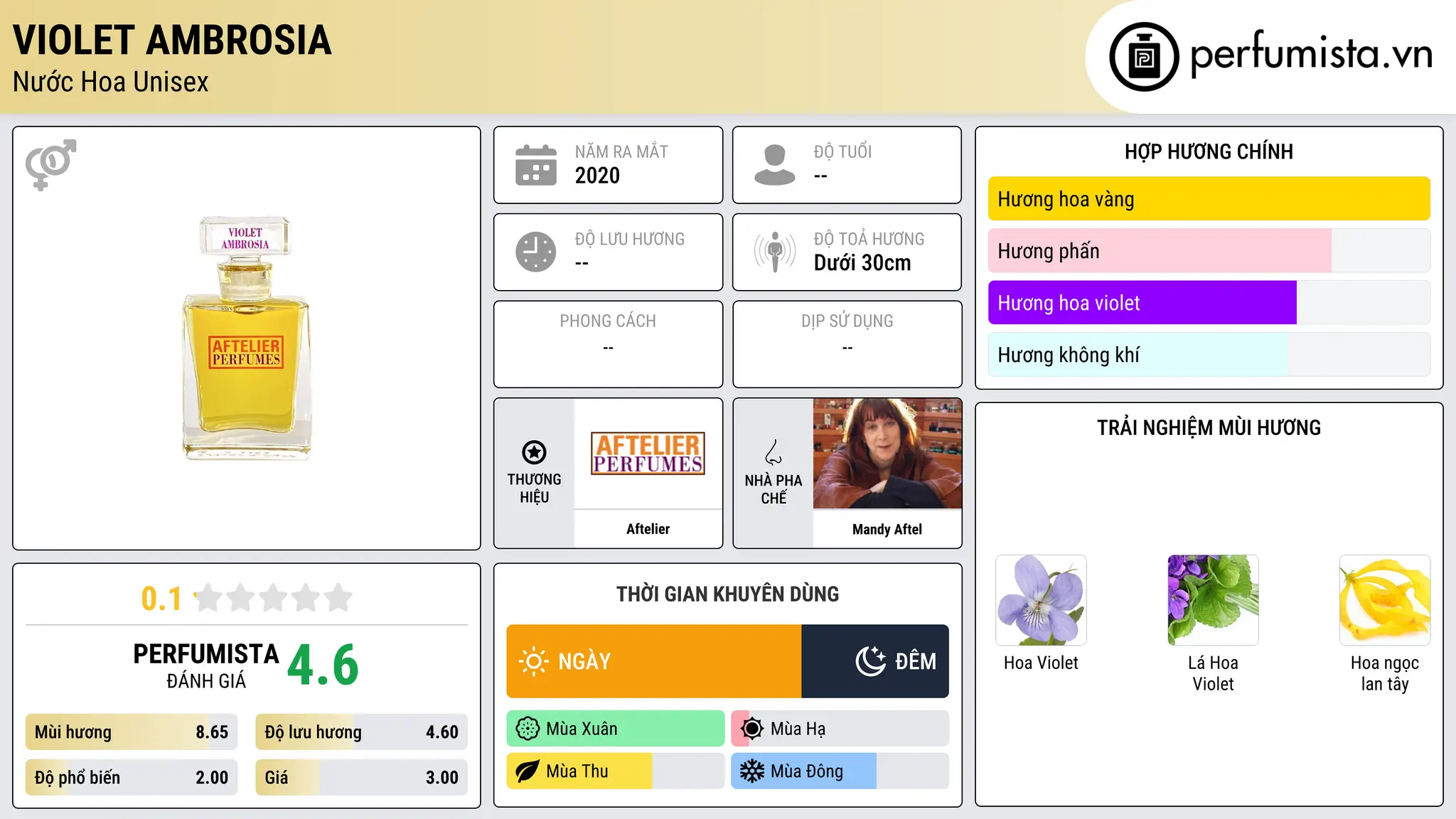Screen dimensions: 1456x819
Task: Click the Mùa Đông season label
Action: [x=807, y=771]
